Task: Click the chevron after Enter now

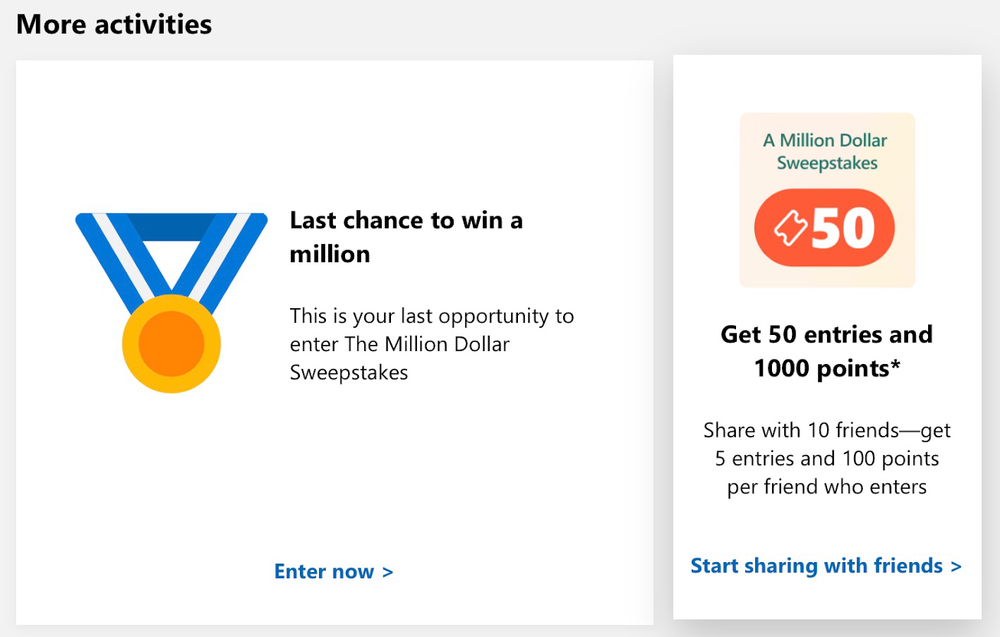Action: [387, 571]
